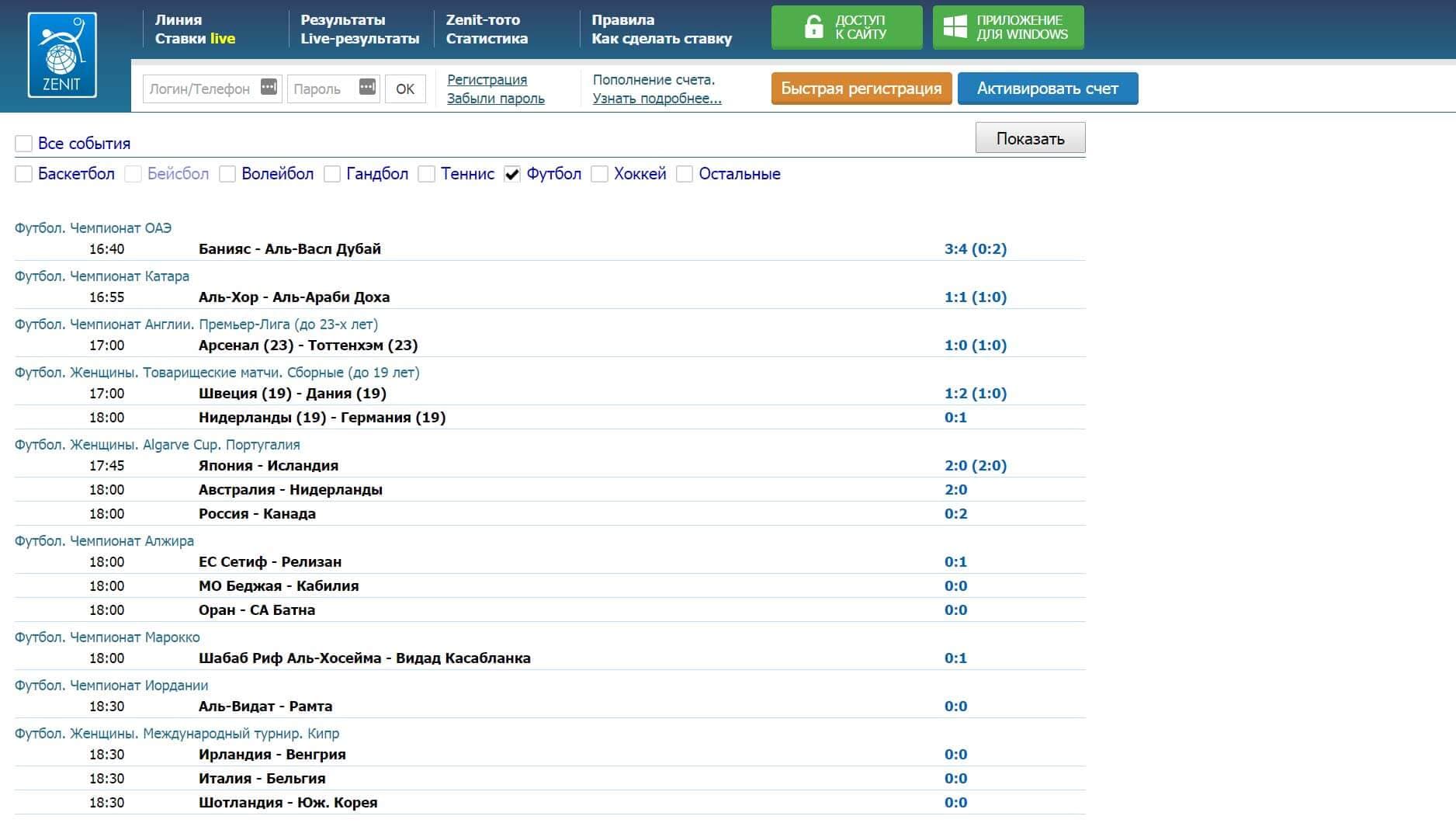This screenshot has width=1456, height=823.
Task: Select match 'Нидерланды (19) - Германия (19)'
Action: pos(322,418)
